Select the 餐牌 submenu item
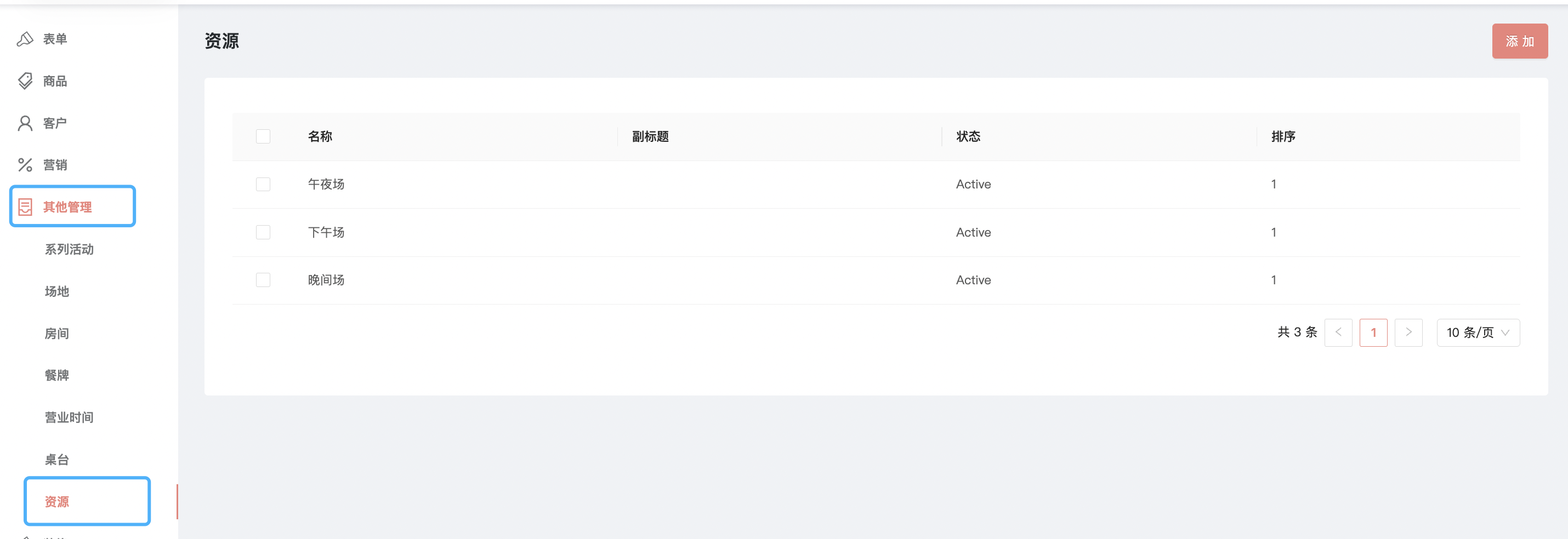The image size is (1568, 539). (x=57, y=375)
